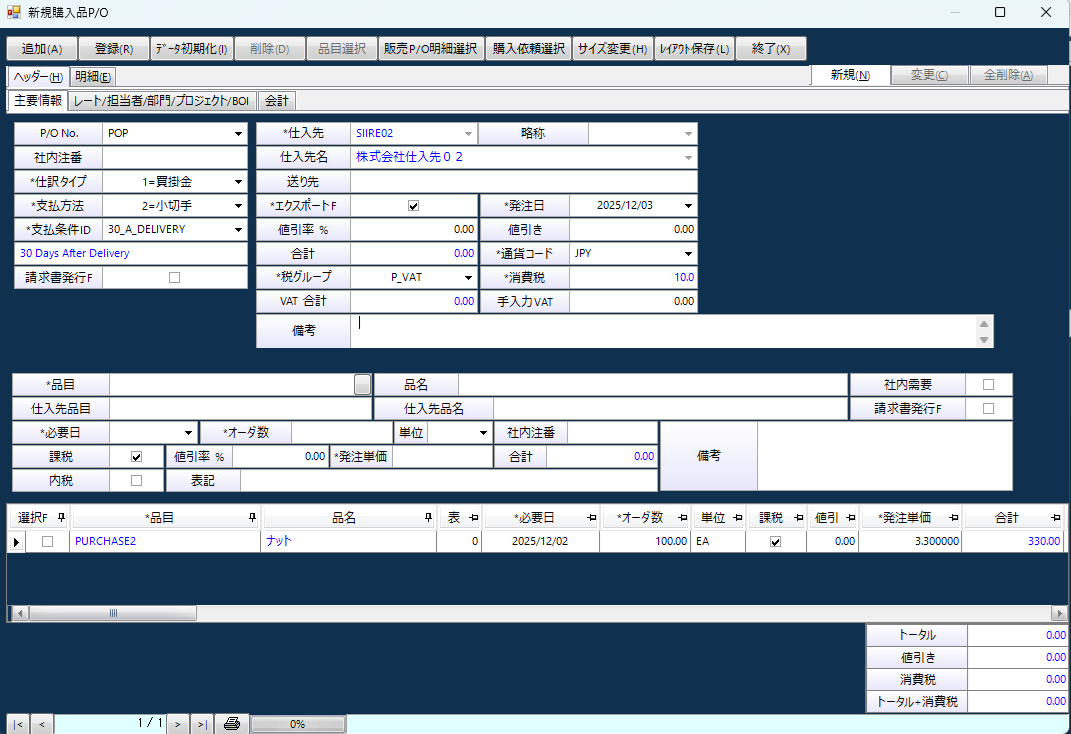Image resolution: width=1071 pixels, height=734 pixels.
Task: Click the printer icon in bottom toolbar
Action: click(x=231, y=722)
